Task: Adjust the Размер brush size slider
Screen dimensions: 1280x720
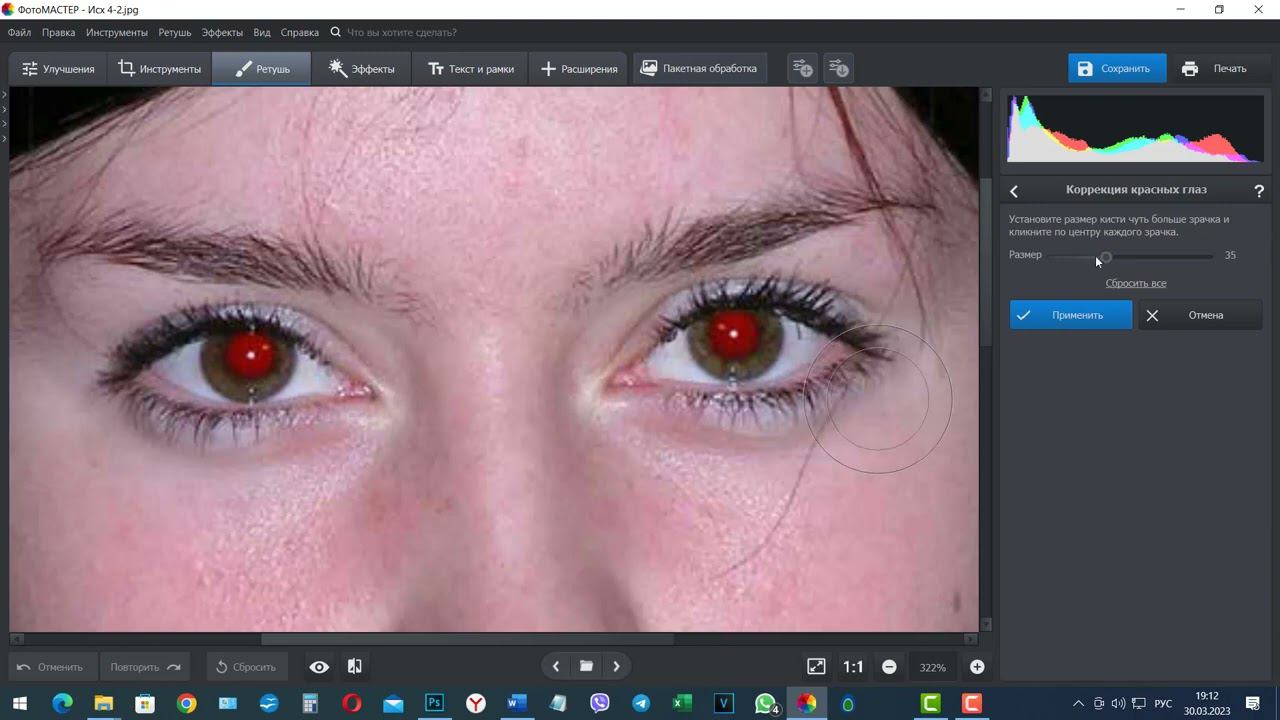Action: coord(1106,256)
